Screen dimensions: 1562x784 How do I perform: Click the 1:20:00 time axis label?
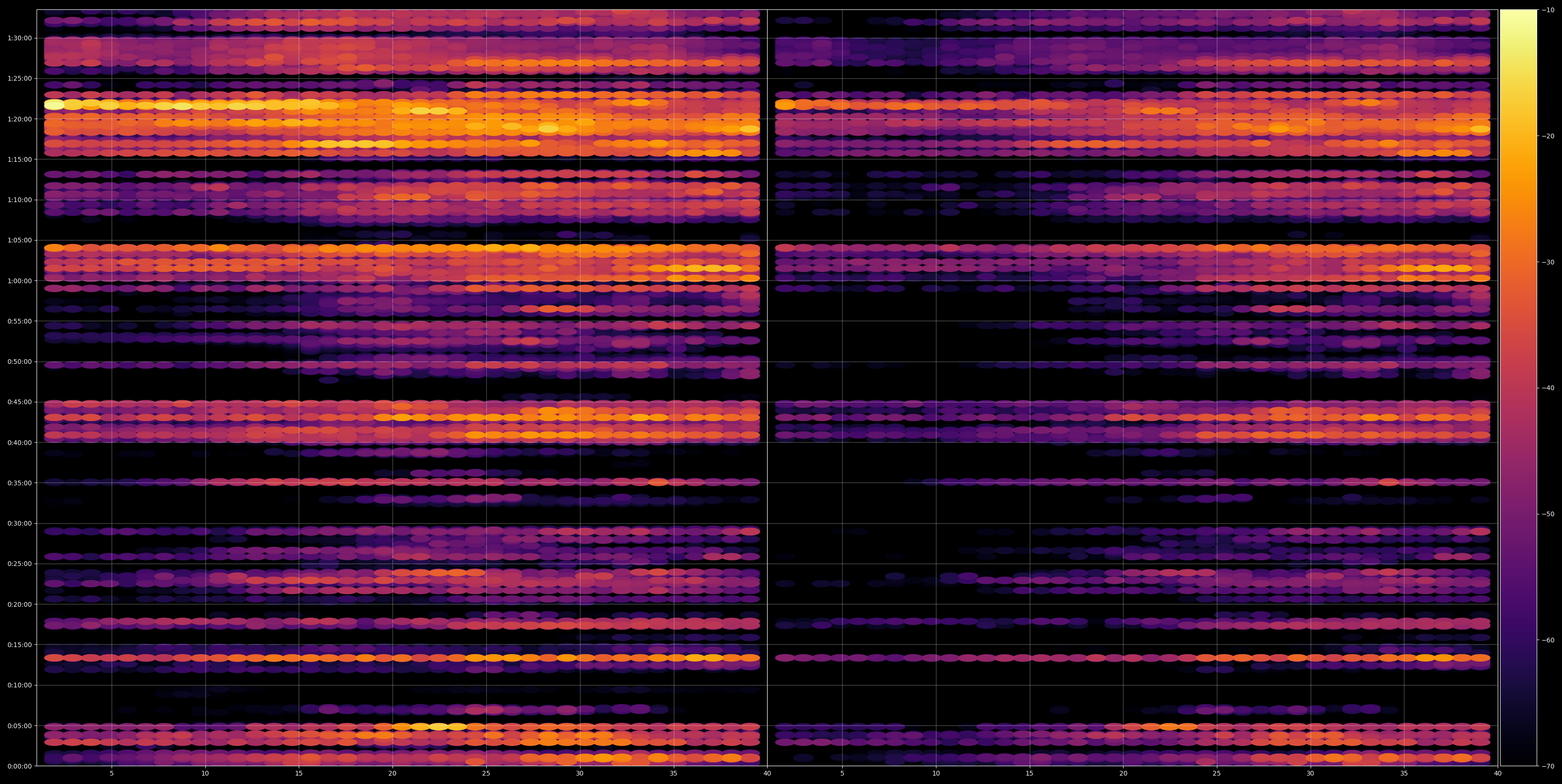point(19,119)
